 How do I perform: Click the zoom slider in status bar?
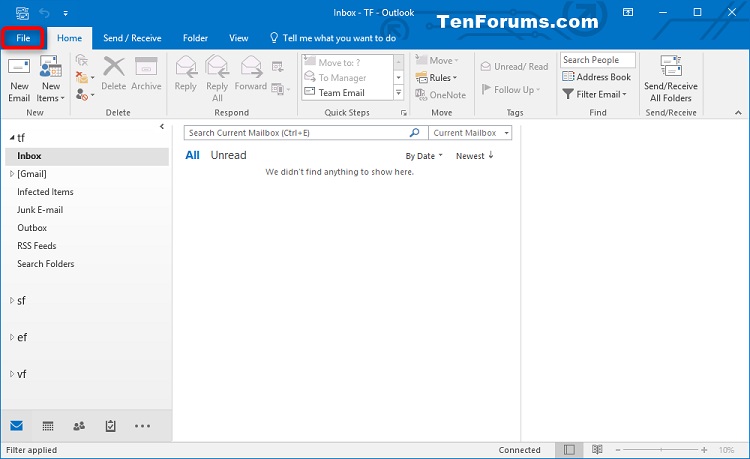tap(661, 450)
